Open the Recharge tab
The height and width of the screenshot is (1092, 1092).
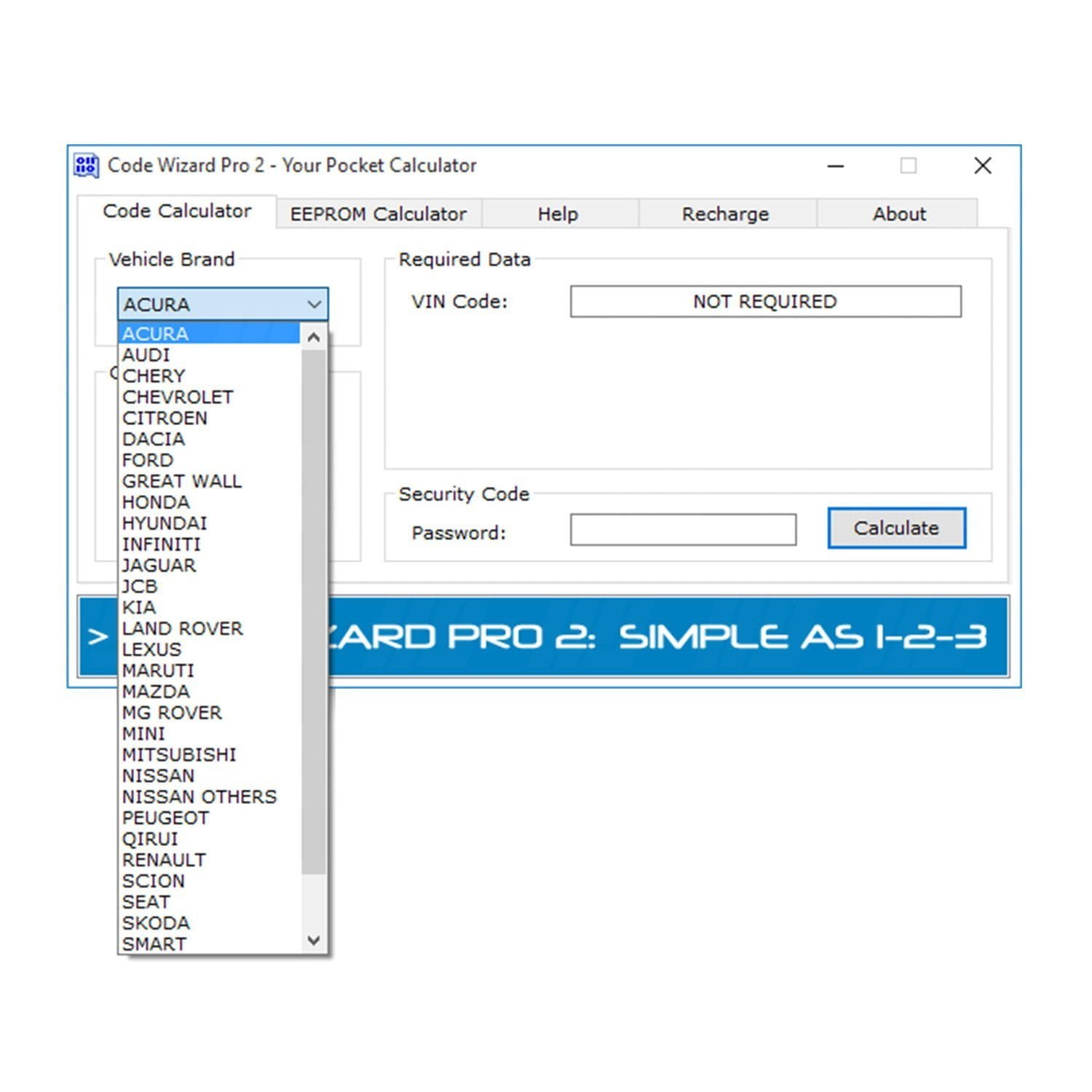click(725, 214)
